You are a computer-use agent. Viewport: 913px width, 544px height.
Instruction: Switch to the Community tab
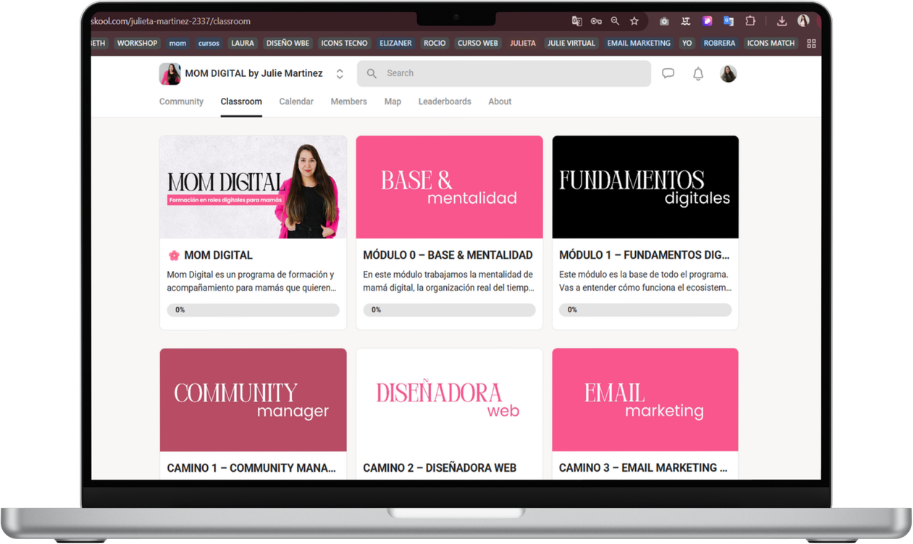(x=181, y=101)
